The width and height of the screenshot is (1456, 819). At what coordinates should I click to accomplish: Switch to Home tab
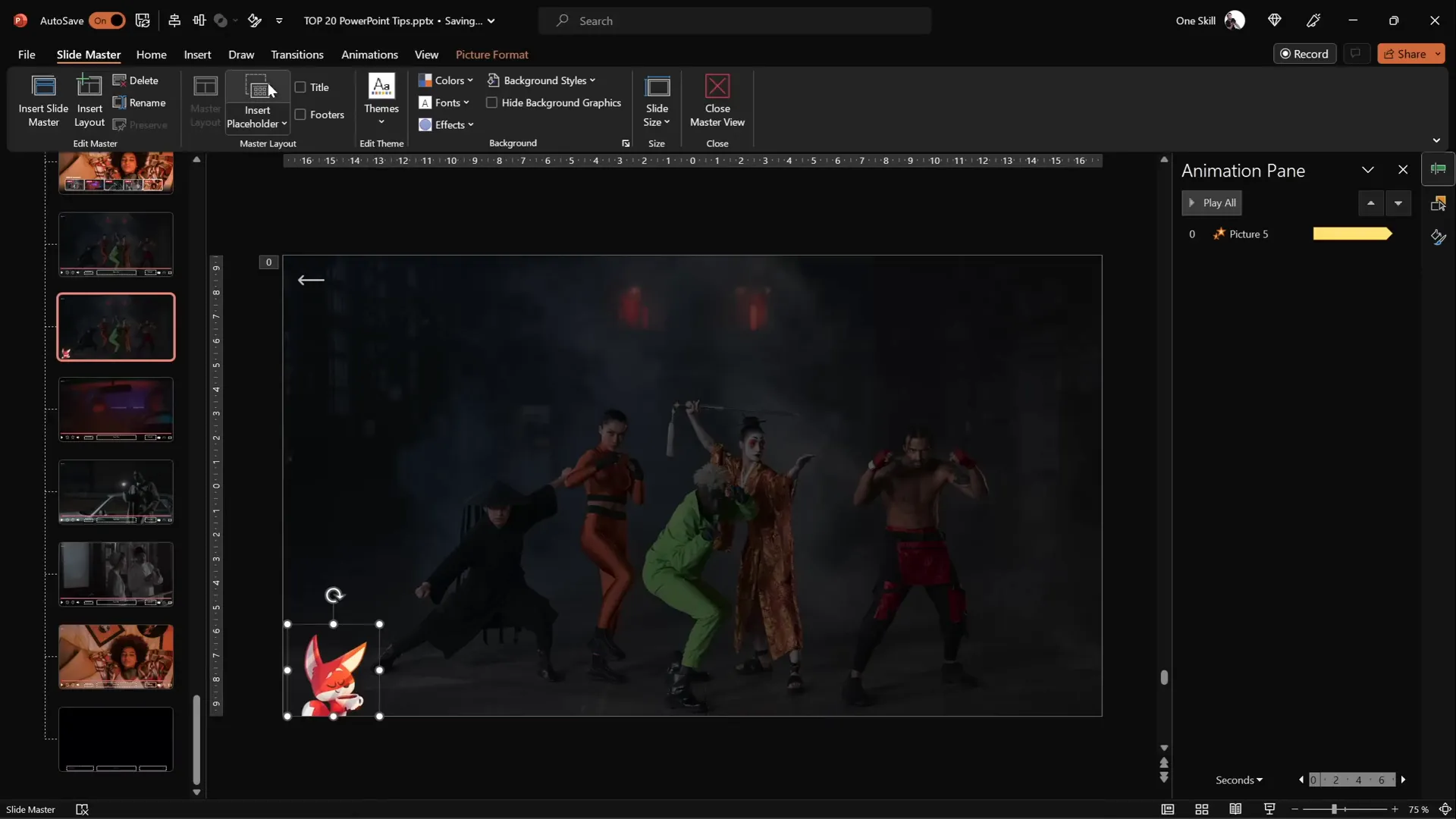click(151, 55)
